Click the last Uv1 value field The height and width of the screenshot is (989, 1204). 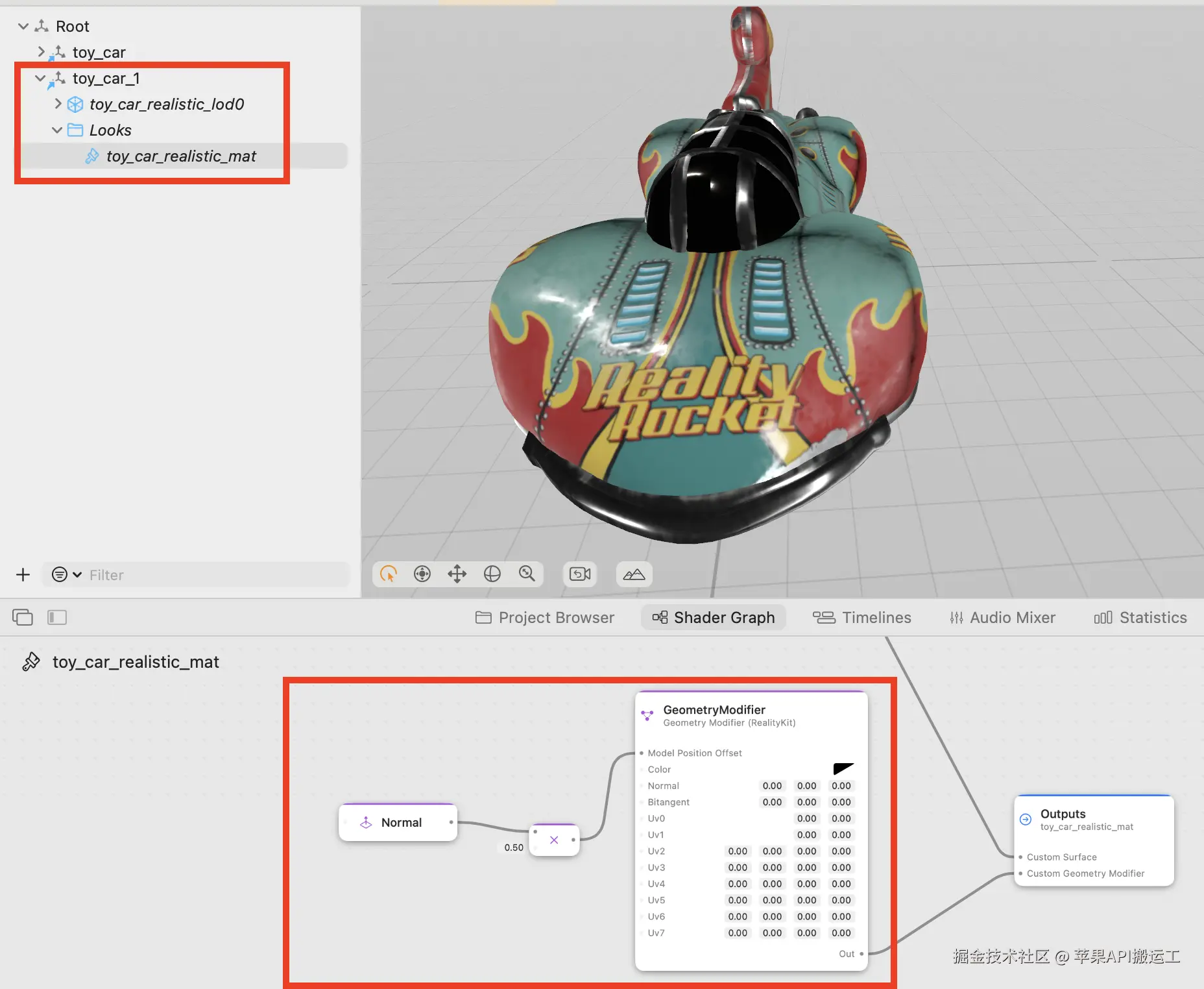[841, 835]
